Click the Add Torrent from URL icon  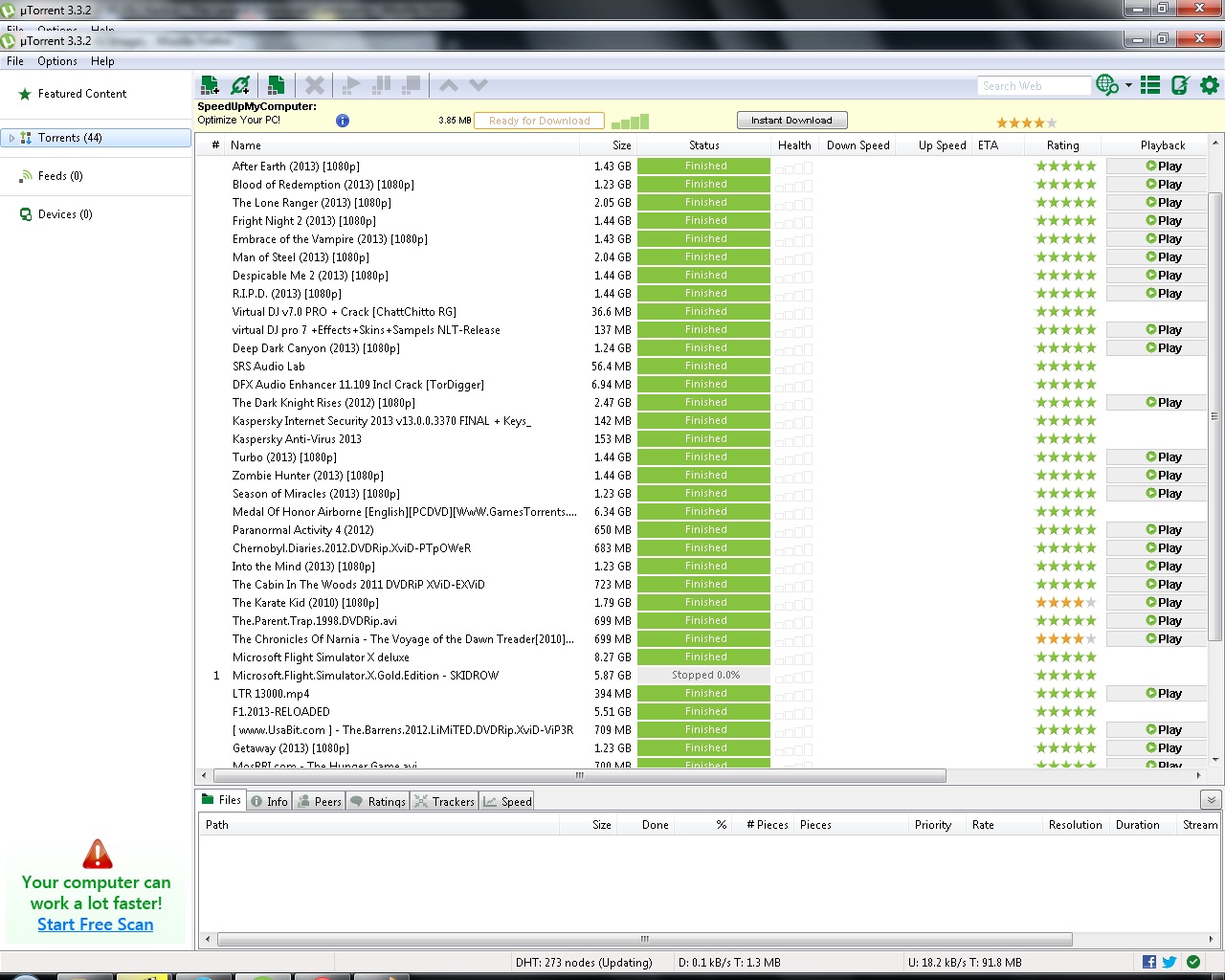coord(240,85)
